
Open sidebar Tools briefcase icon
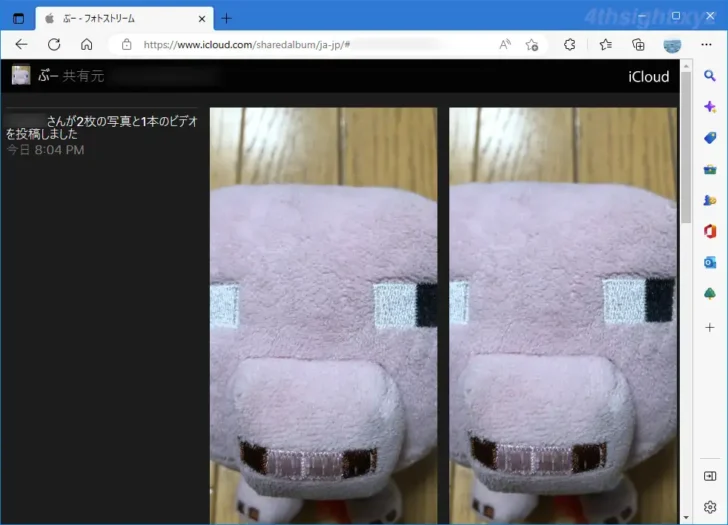click(709, 169)
